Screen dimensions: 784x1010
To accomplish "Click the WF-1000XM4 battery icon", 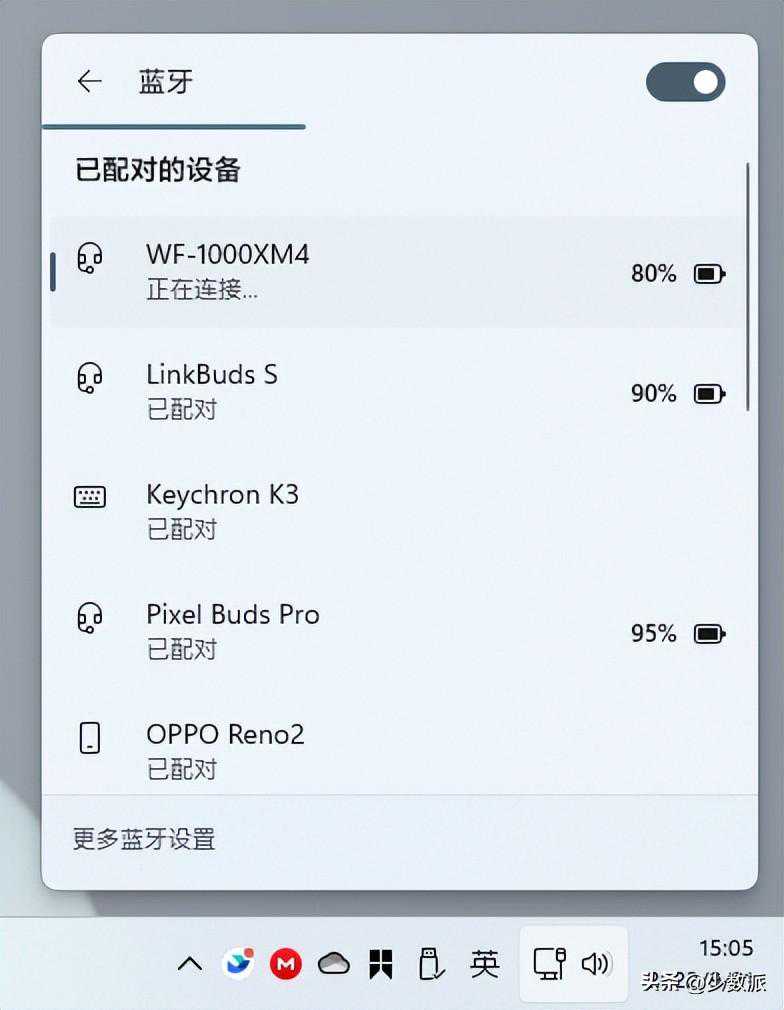I will (x=709, y=274).
